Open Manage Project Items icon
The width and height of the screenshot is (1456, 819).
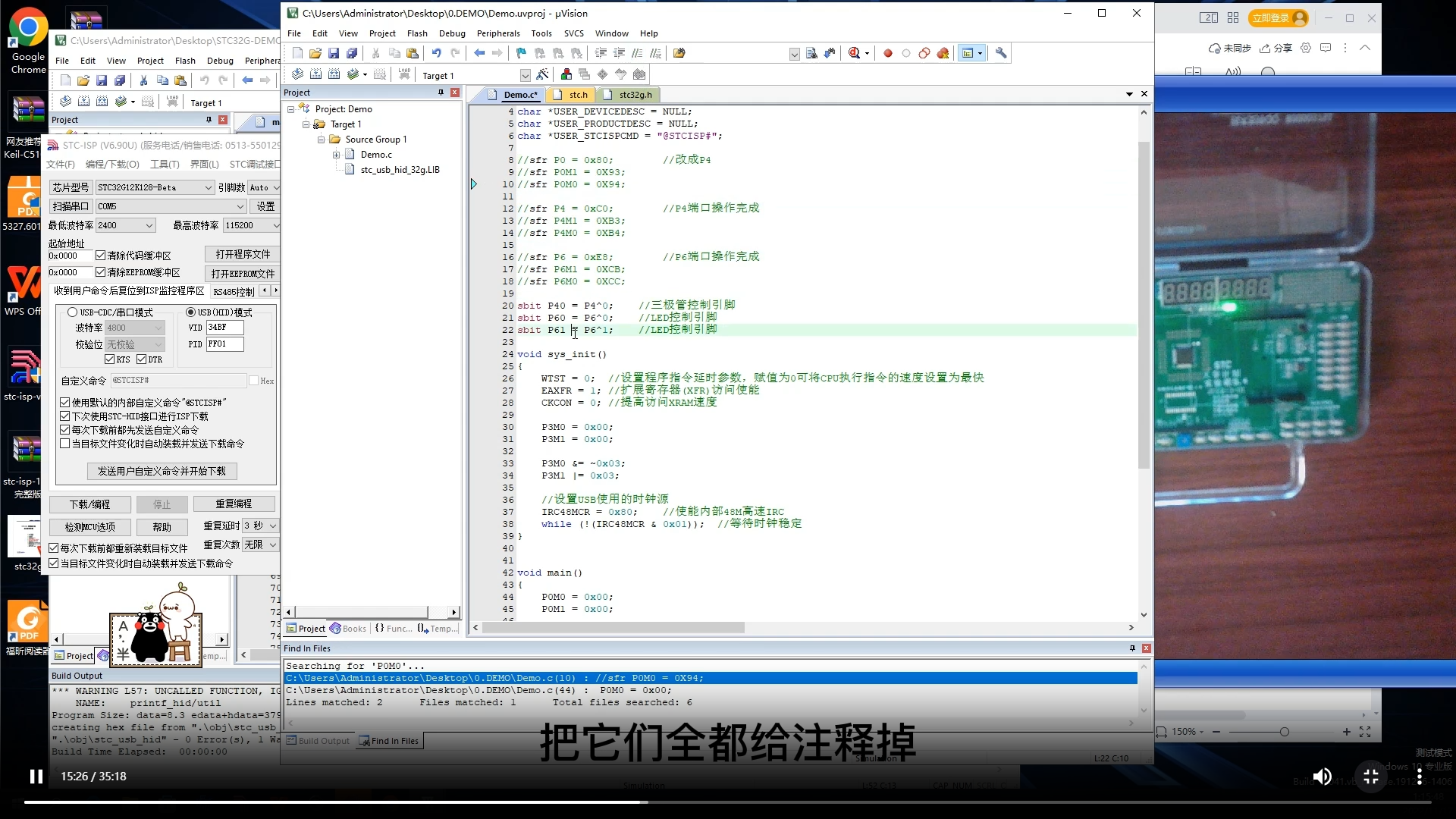tap(566, 74)
